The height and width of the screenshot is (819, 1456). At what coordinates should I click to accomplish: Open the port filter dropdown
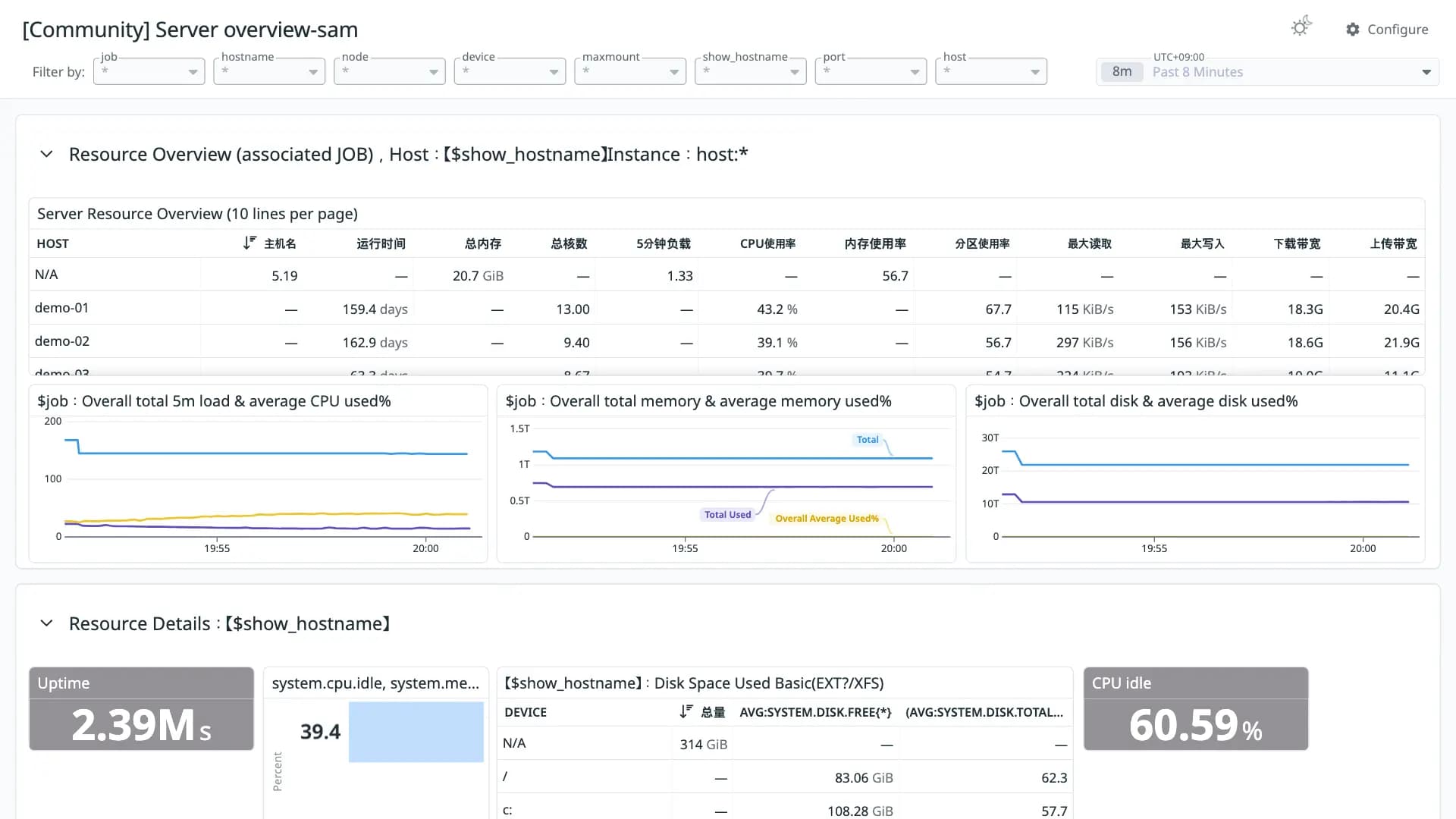[x=871, y=71]
